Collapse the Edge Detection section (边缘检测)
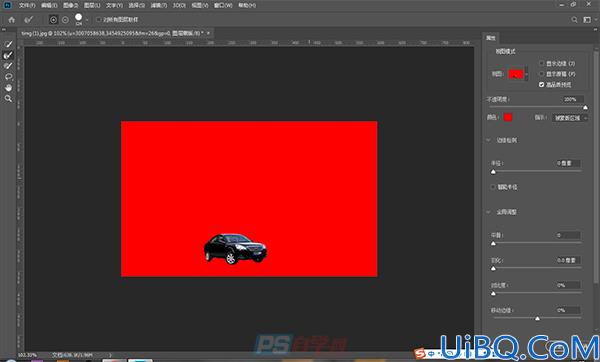Screen dimensions: 600x362 point(489,140)
